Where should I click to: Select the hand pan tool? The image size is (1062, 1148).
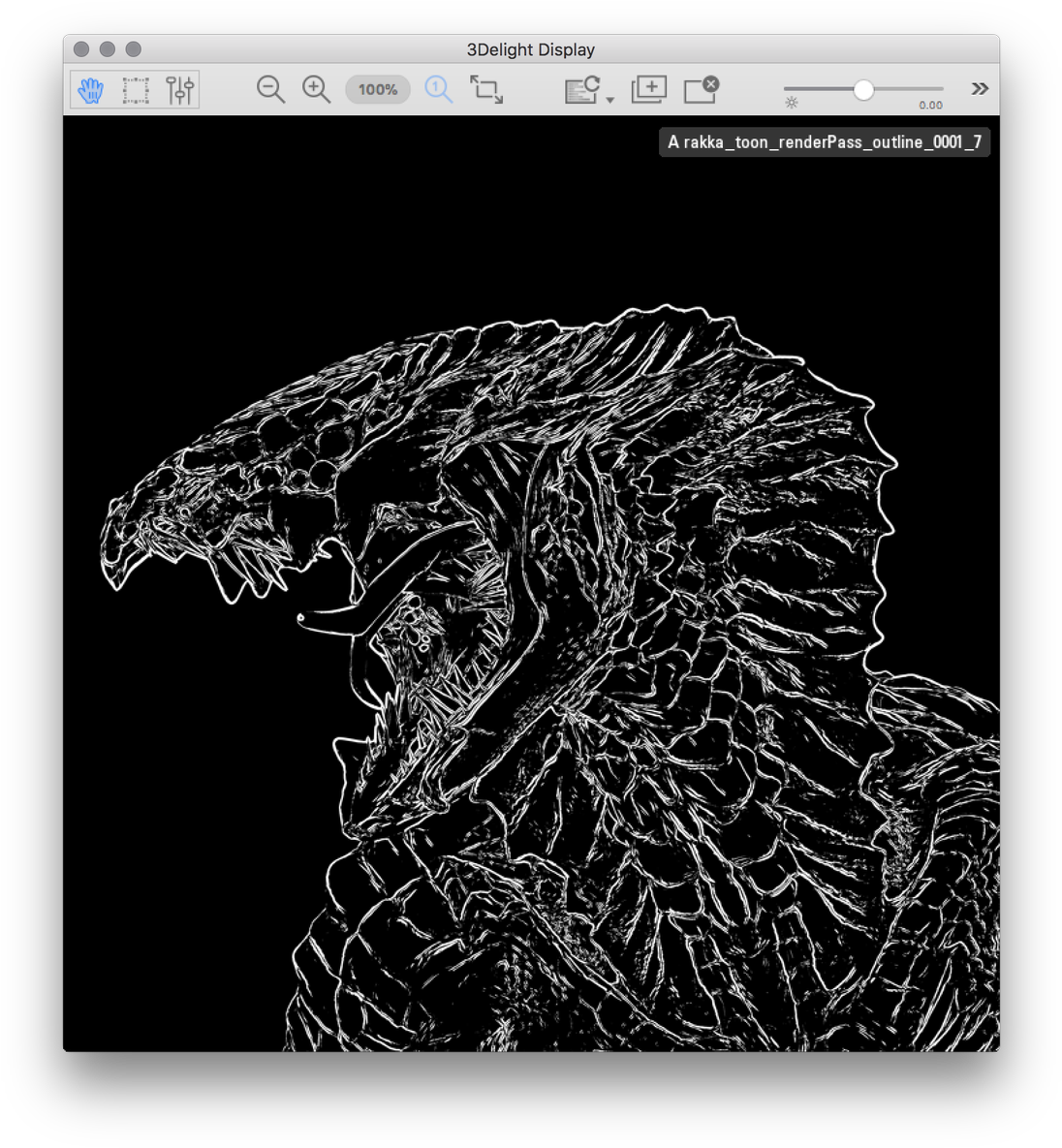91,90
